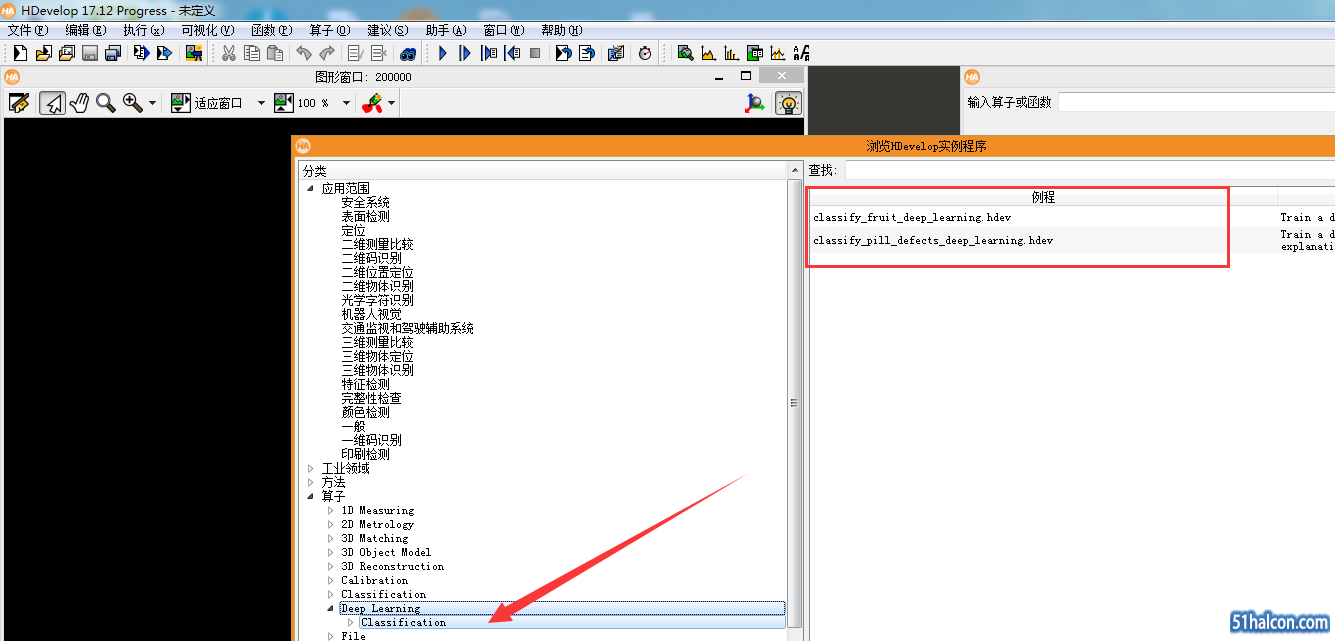Image resolution: width=1335 pixels, height=641 pixels.
Task: Select classify_pill_defects_deep_learning.hdev example
Action: point(933,240)
